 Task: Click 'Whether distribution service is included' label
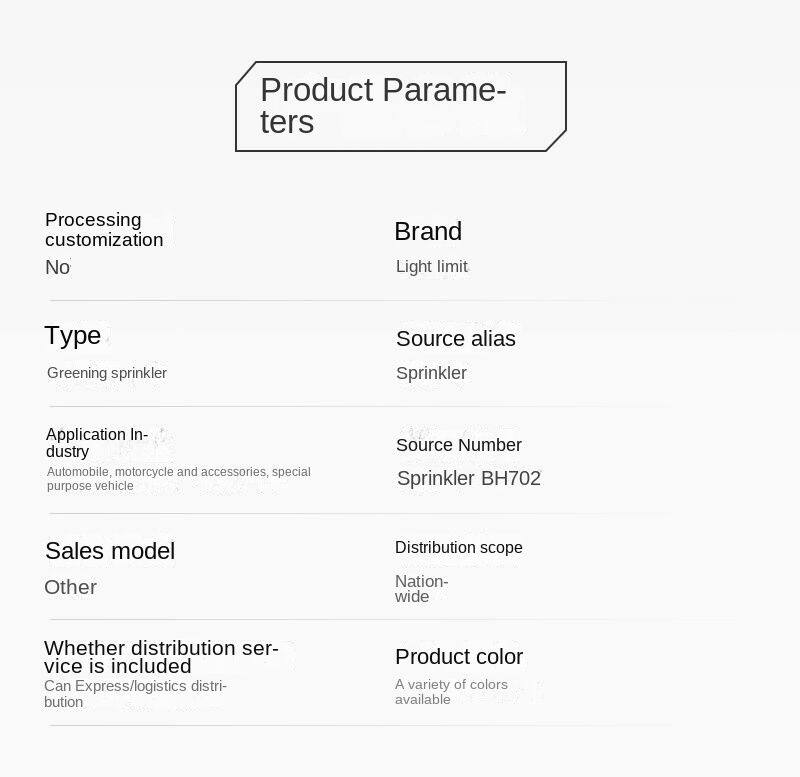161,657
